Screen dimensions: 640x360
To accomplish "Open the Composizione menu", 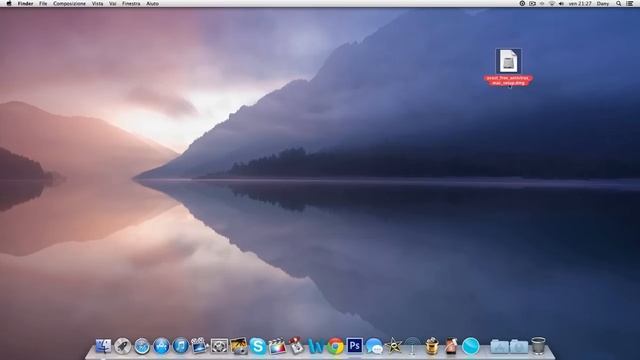I will click(69, 3).
